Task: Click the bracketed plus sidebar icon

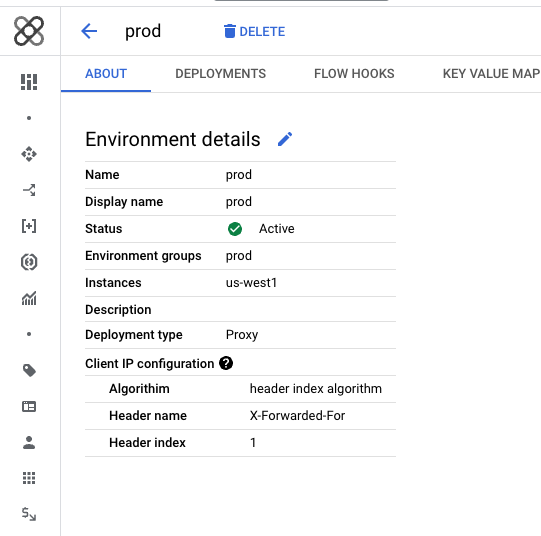Action: pos(29,226)
